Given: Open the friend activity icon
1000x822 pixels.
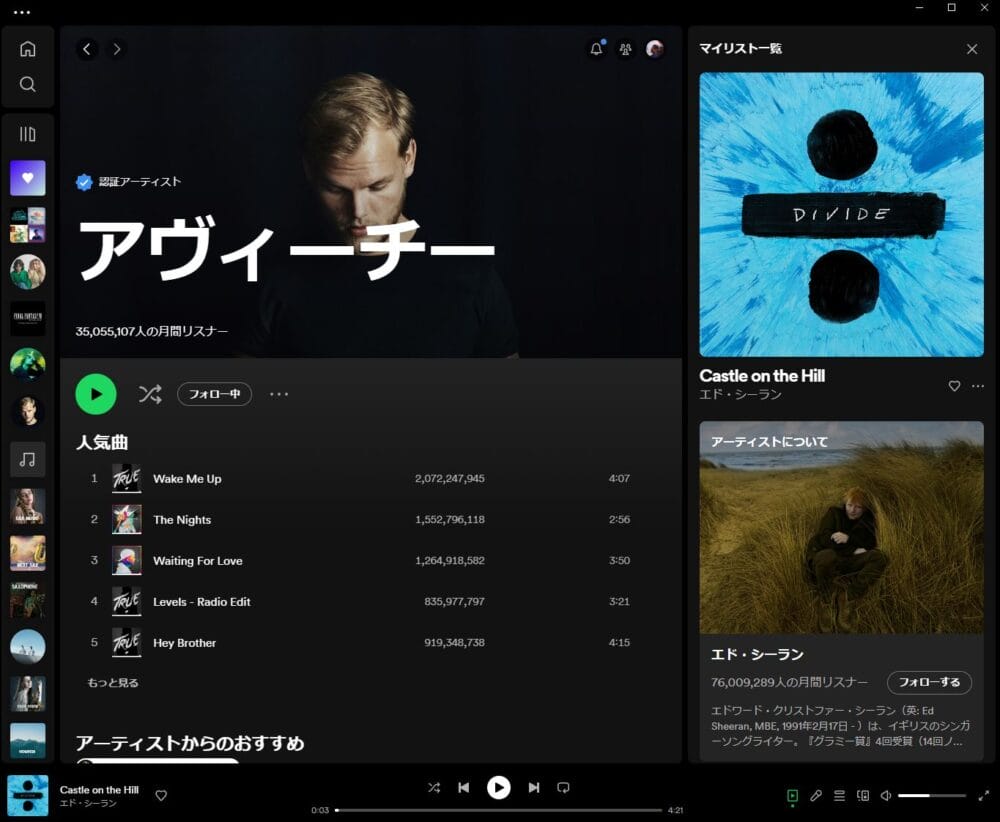Looking at the screenshot, I should [x=626, y=49].
